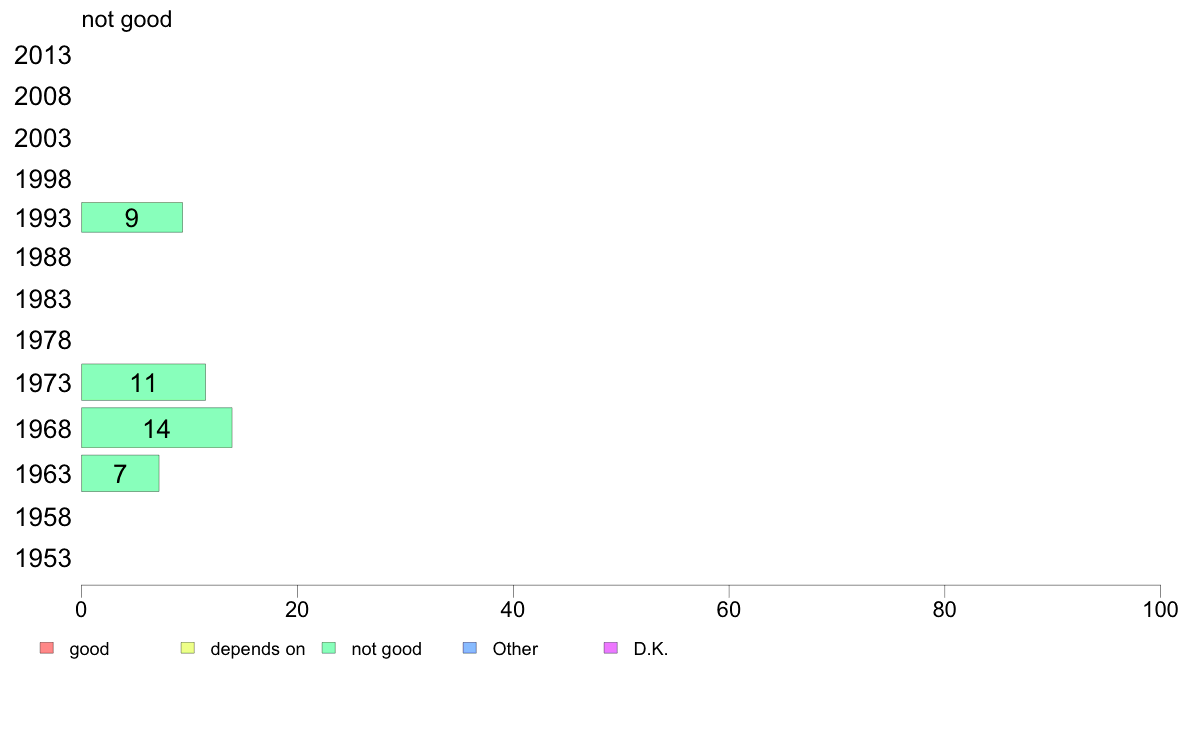Select the 1963 bar showing 7
This screenshot has height=736, width=1188.
(120, 474)
